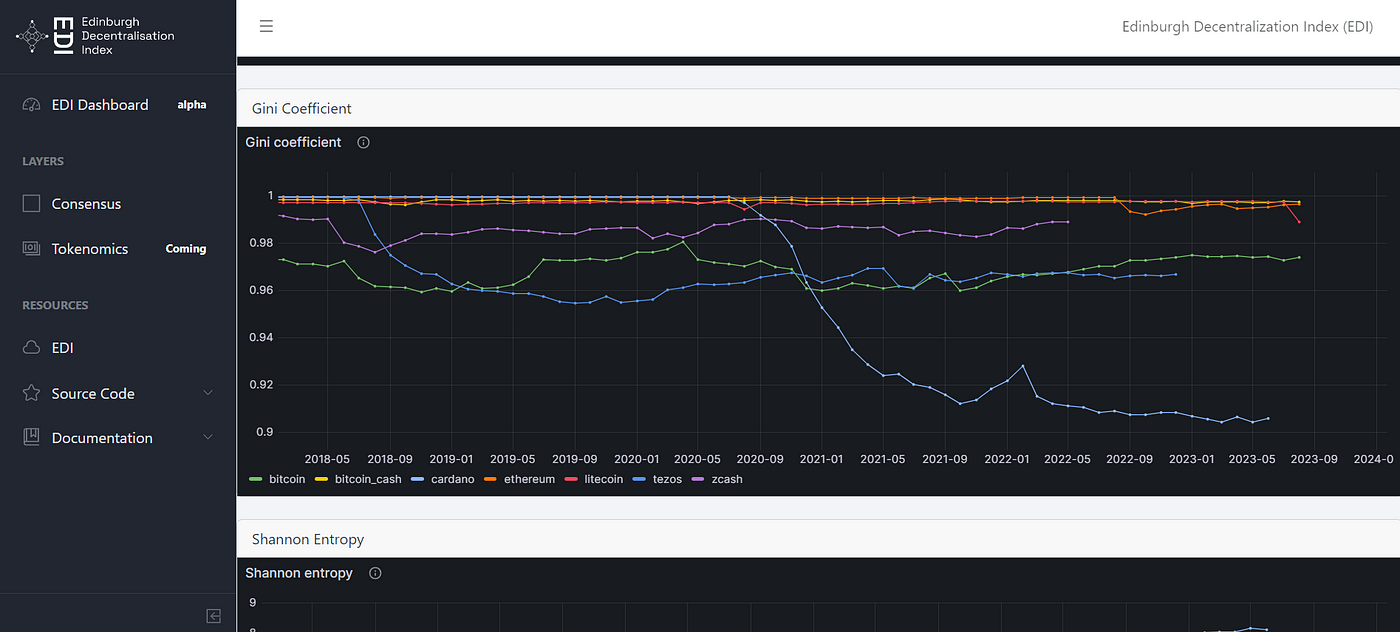
Task: Click the 2021-01 x-axis label
Action: pos(821,459)
